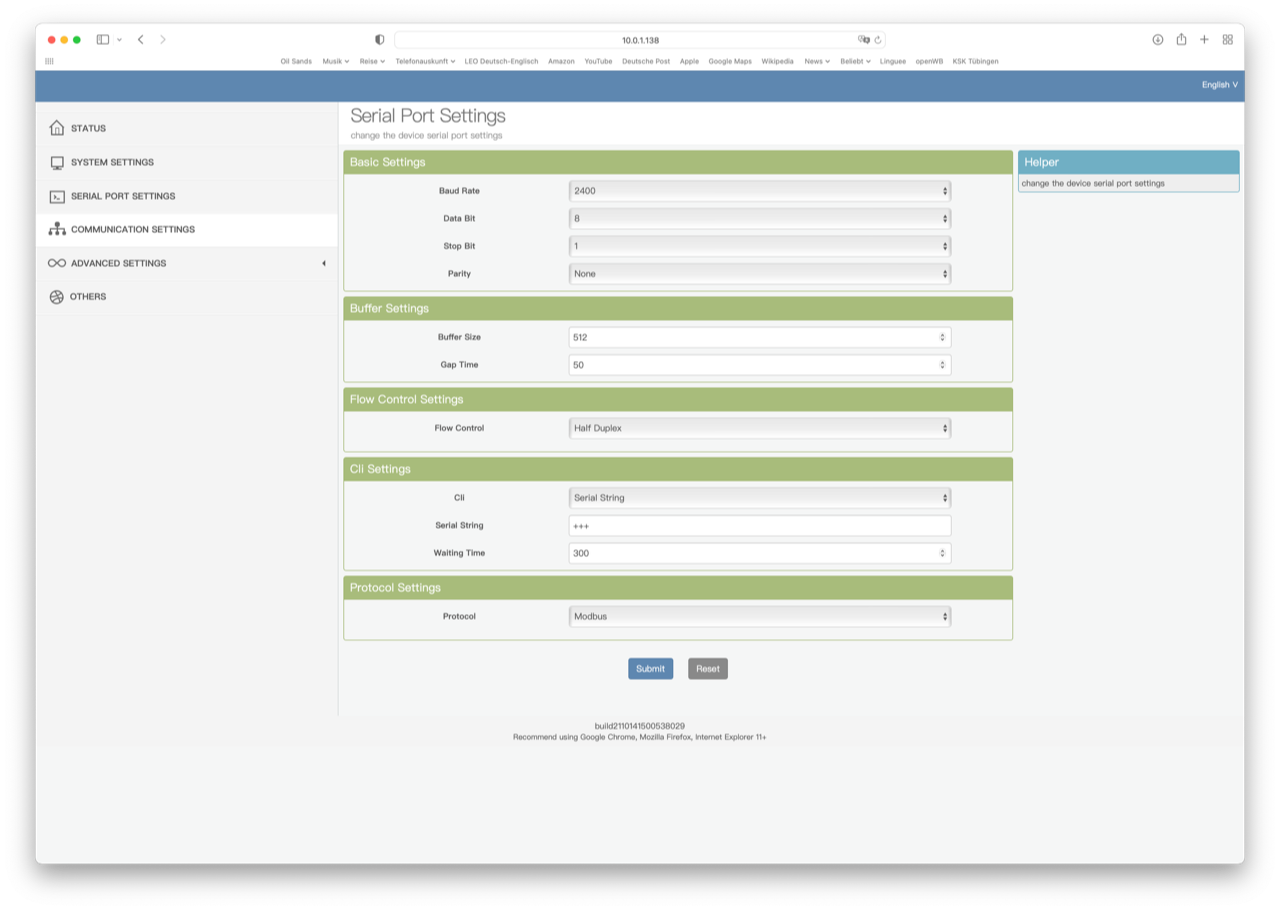1280x910 pixels.
Task: Open the English language selector
Action: click(1220, 85)
